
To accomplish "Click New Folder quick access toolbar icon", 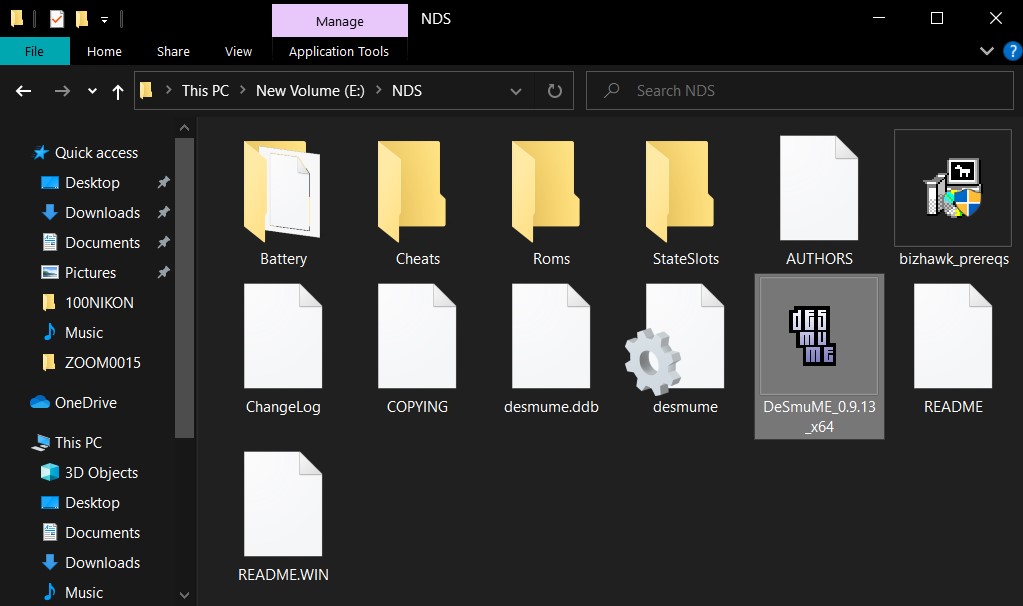I will tap(82, 19).
